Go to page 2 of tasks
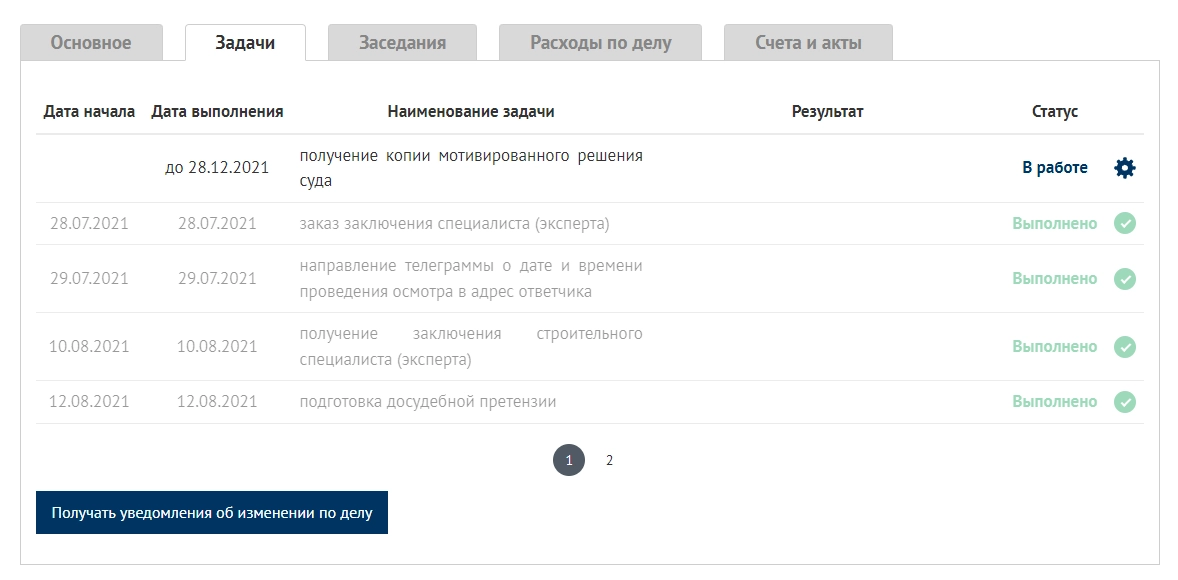This screenshot has width=1178, height=580. click(x=609, y=461)
